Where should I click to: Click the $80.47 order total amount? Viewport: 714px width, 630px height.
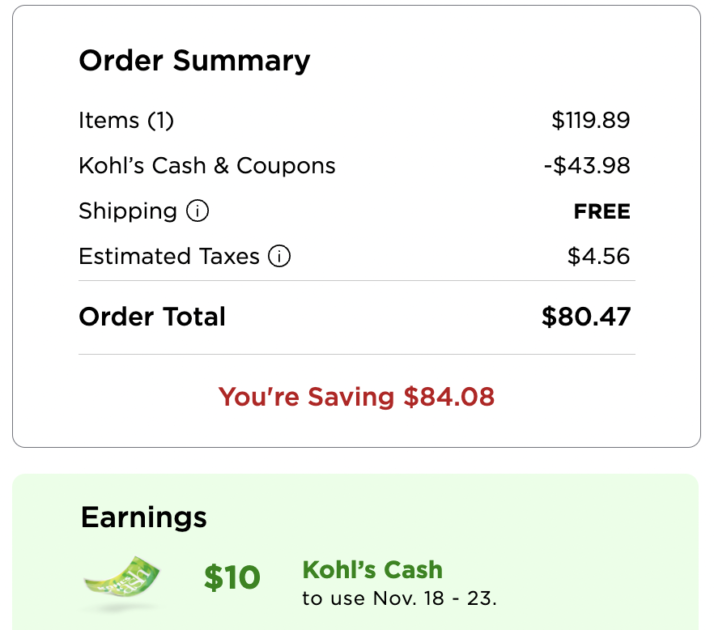coord(585,317)
